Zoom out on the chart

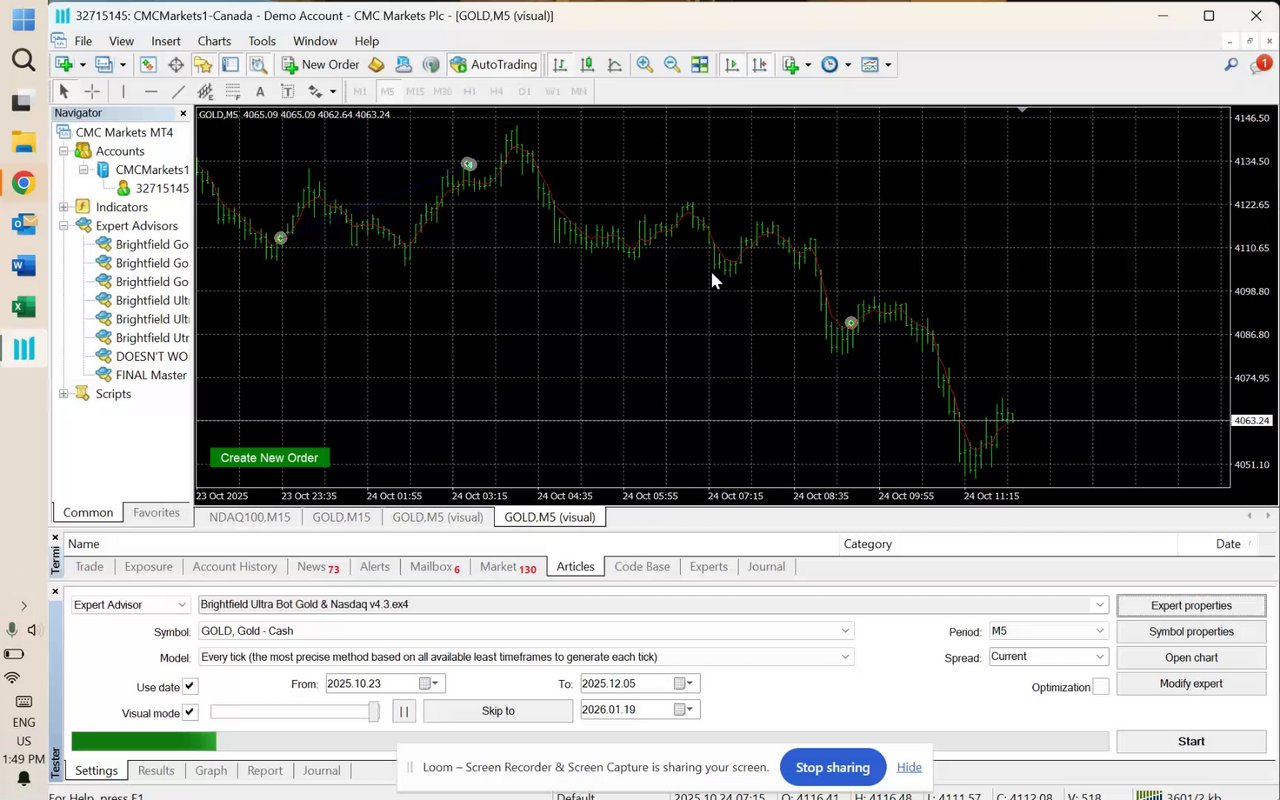click(x=672, y=64)
